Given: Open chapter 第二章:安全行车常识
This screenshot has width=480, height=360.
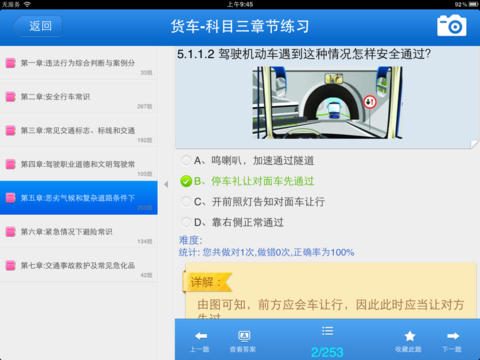Looking at the screenshot, I should point(79,97).
